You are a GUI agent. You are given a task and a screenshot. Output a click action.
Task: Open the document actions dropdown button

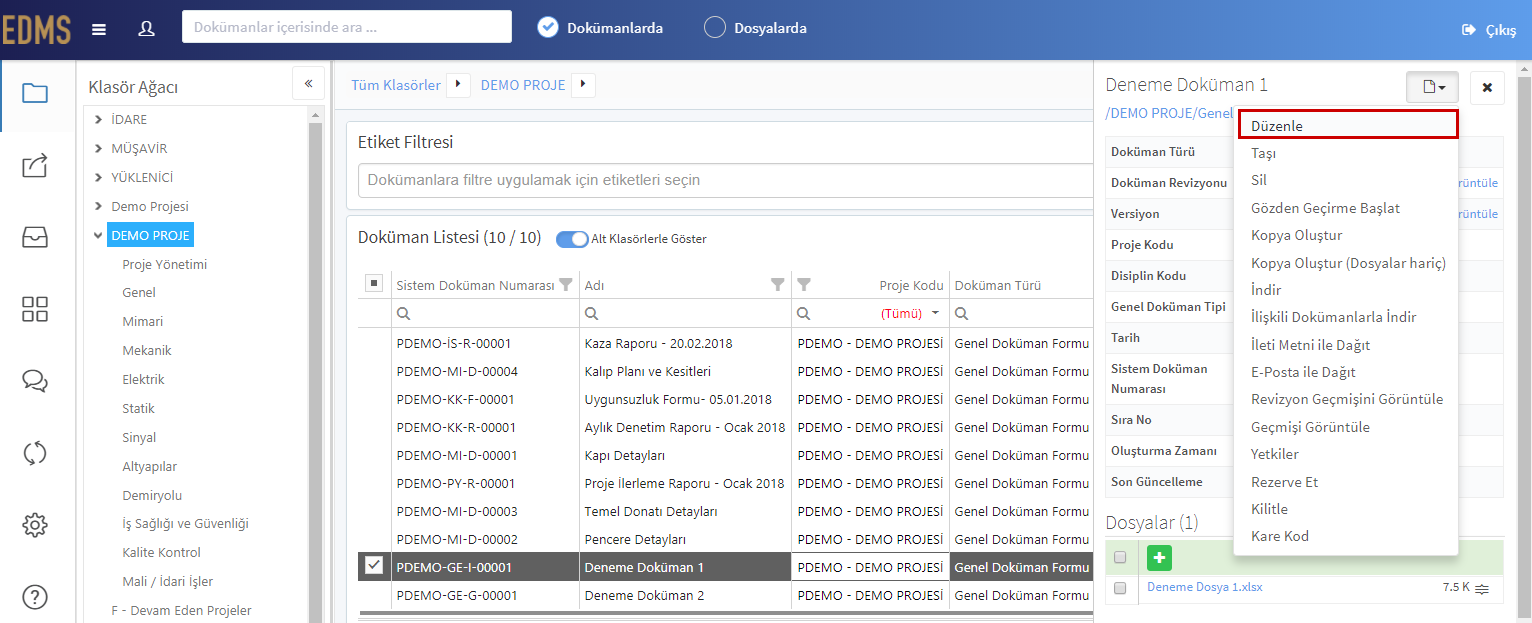point(1432,87)
